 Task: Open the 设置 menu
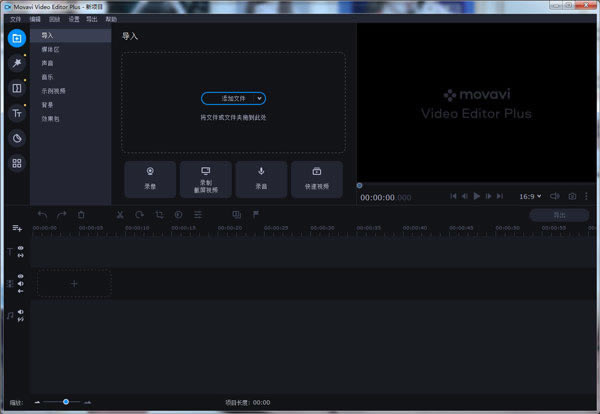(72, 19)
